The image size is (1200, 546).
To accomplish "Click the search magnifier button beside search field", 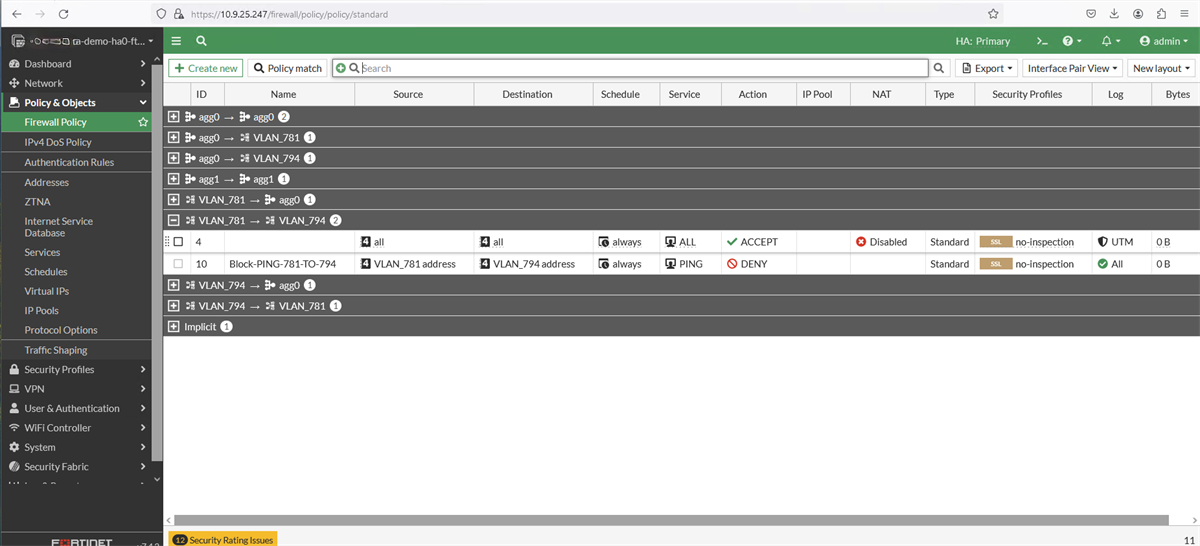I will pyautogui.click(x=939, y=68).
